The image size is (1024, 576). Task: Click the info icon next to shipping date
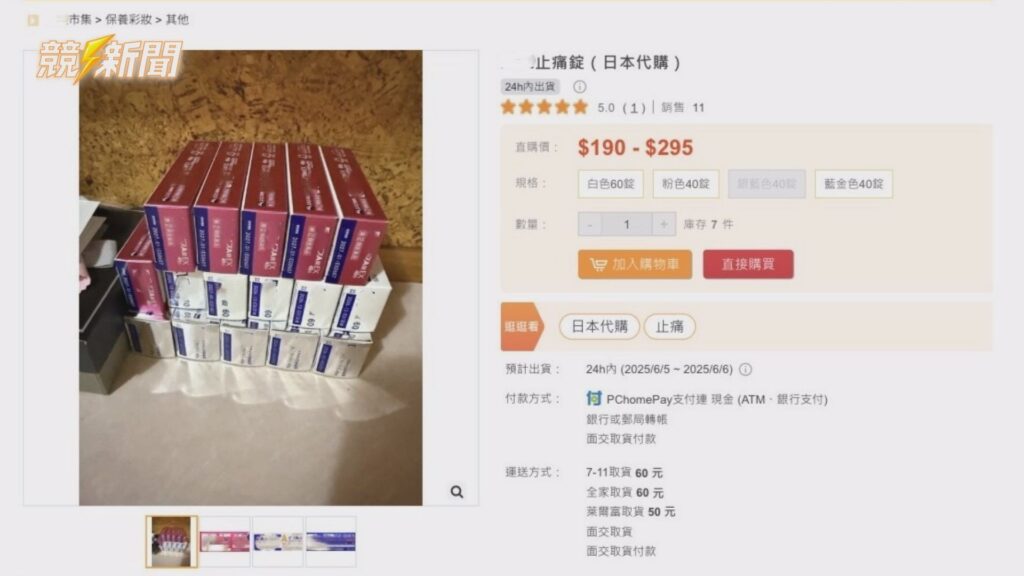(x=745, y=370)
